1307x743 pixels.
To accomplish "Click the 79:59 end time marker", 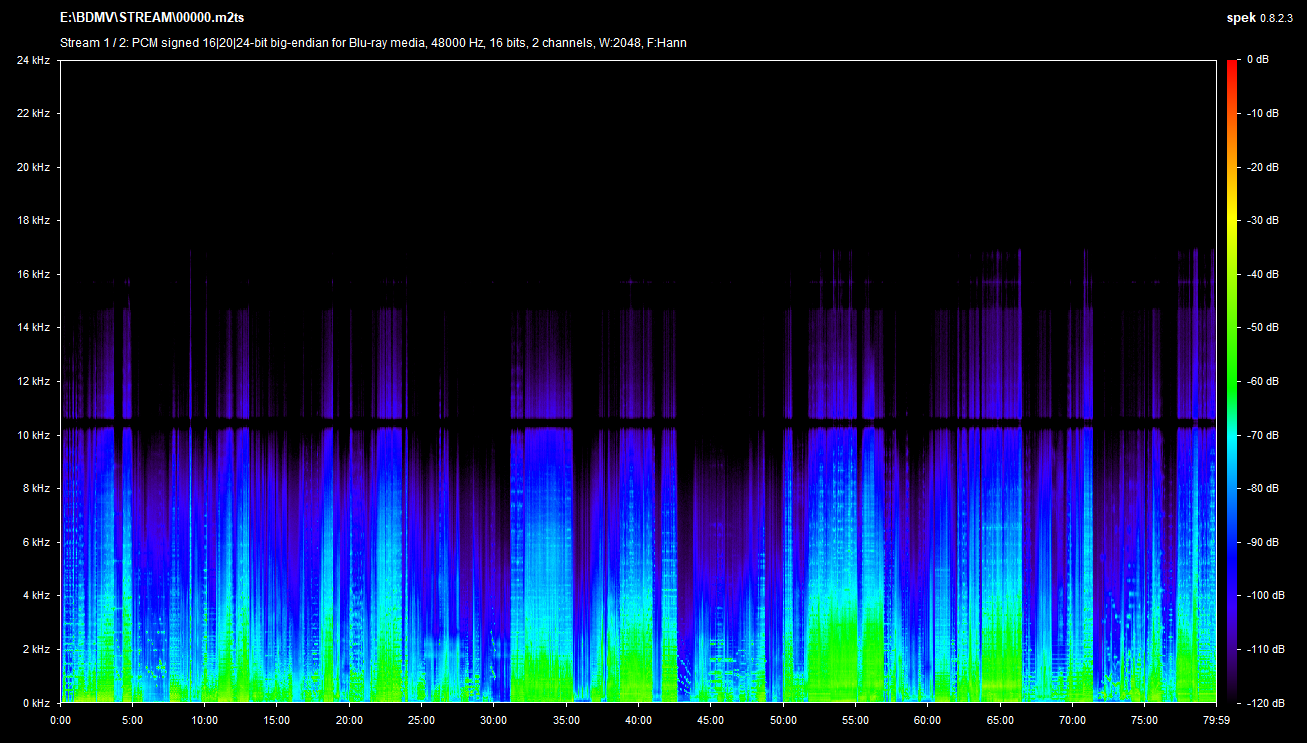I will tap(1216, 719).
